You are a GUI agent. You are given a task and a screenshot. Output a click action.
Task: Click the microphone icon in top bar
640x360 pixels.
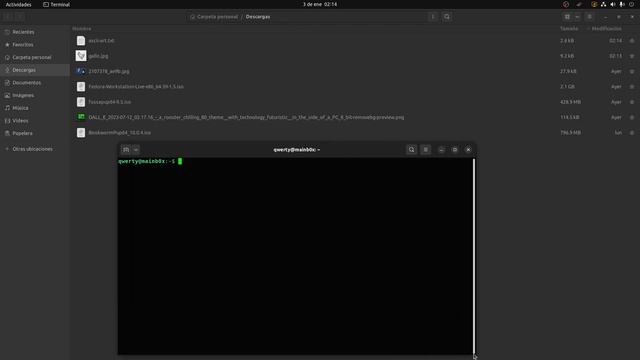click(x=622, y=4)
